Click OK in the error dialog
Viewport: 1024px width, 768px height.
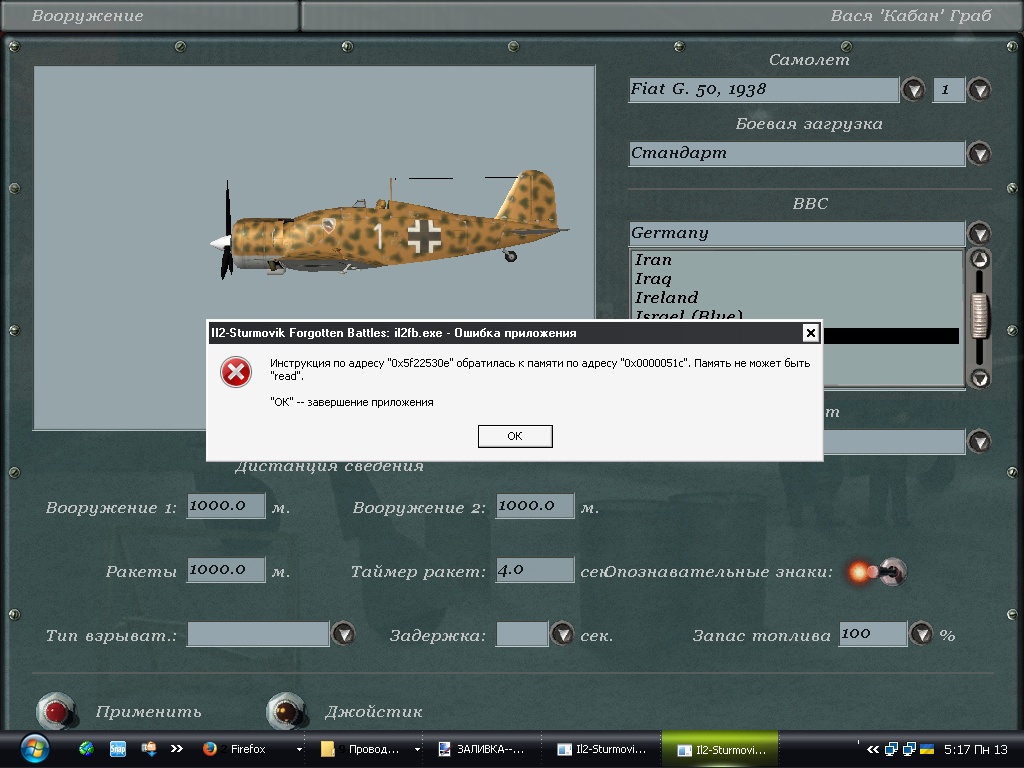click(515, 436)
